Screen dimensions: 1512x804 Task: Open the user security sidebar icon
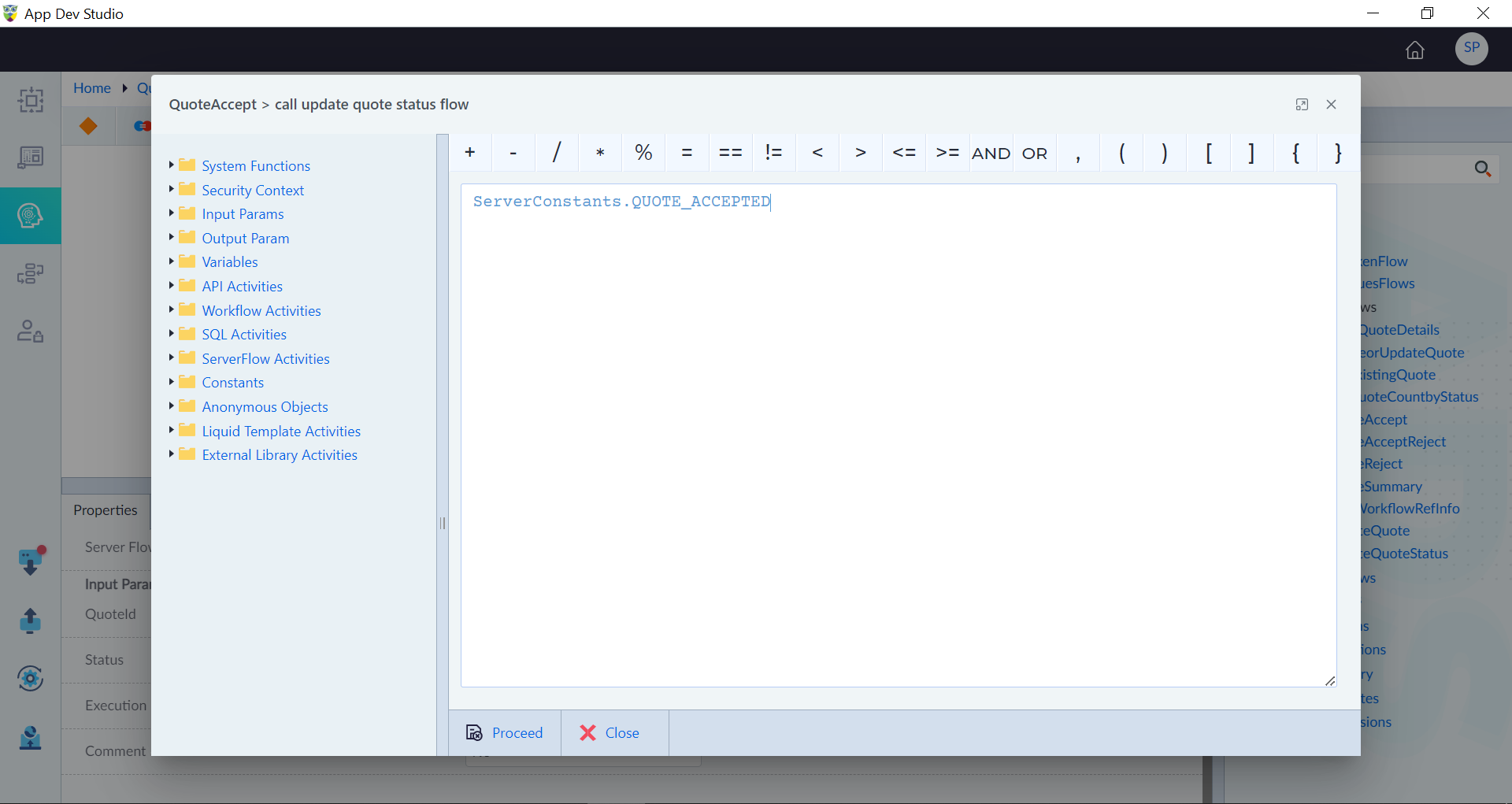(31, 331)
